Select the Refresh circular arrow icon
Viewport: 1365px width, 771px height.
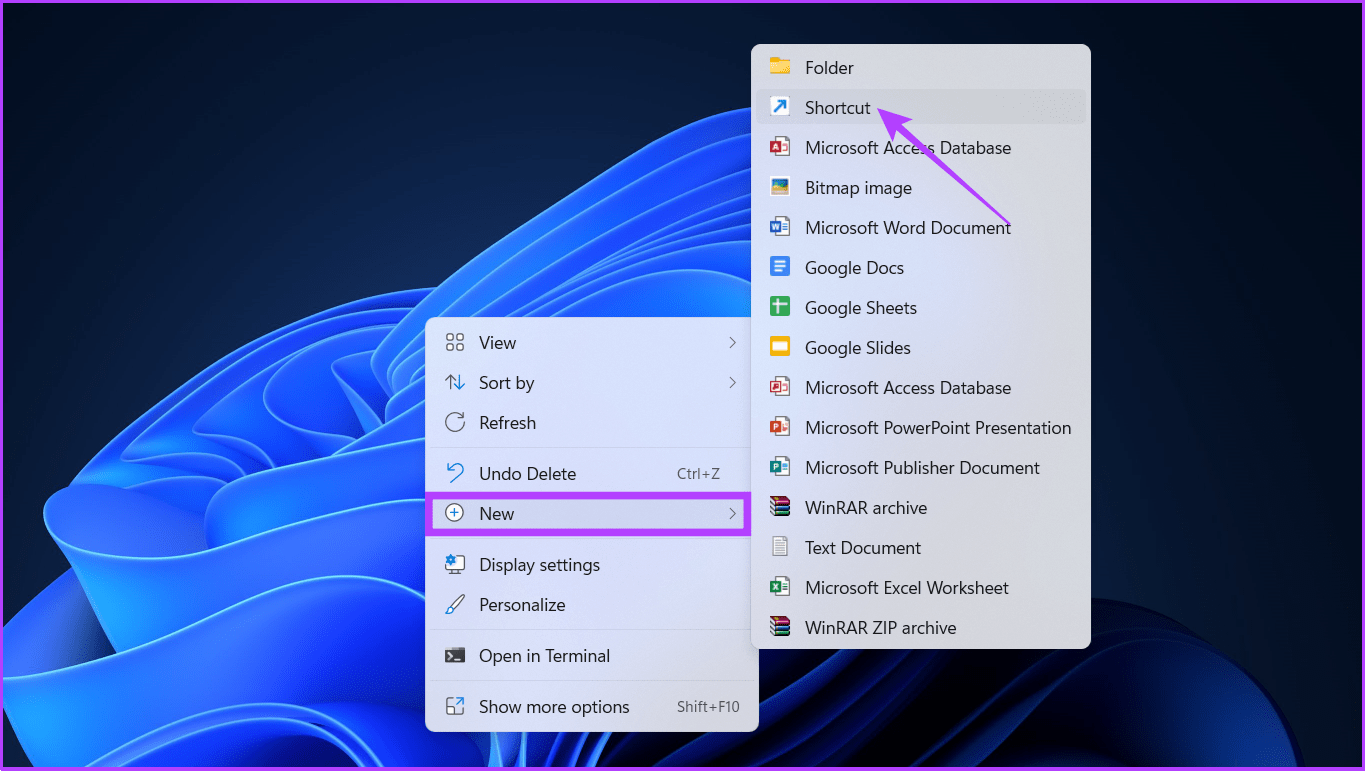pos(455,422)
